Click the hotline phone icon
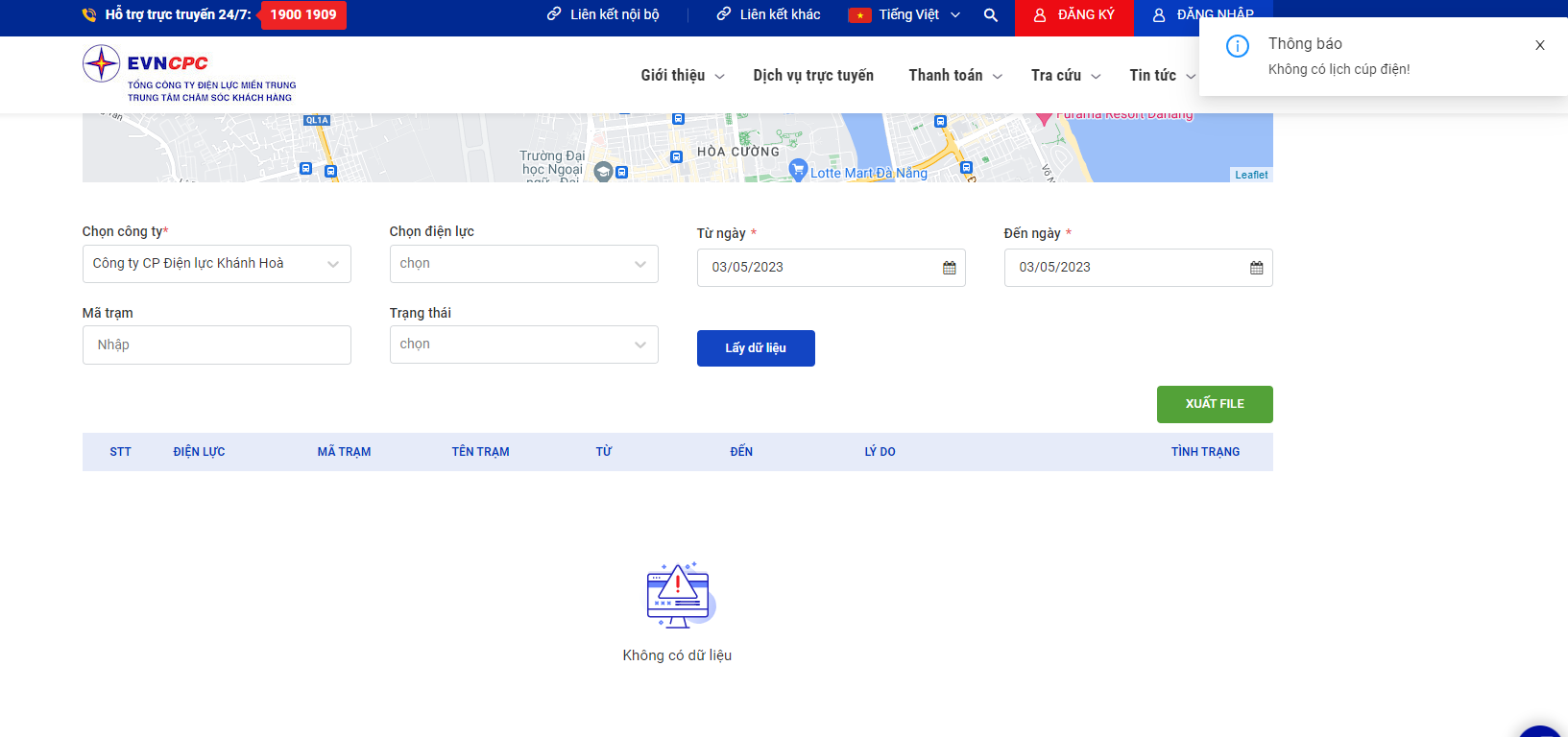 [x=89, y=15]
